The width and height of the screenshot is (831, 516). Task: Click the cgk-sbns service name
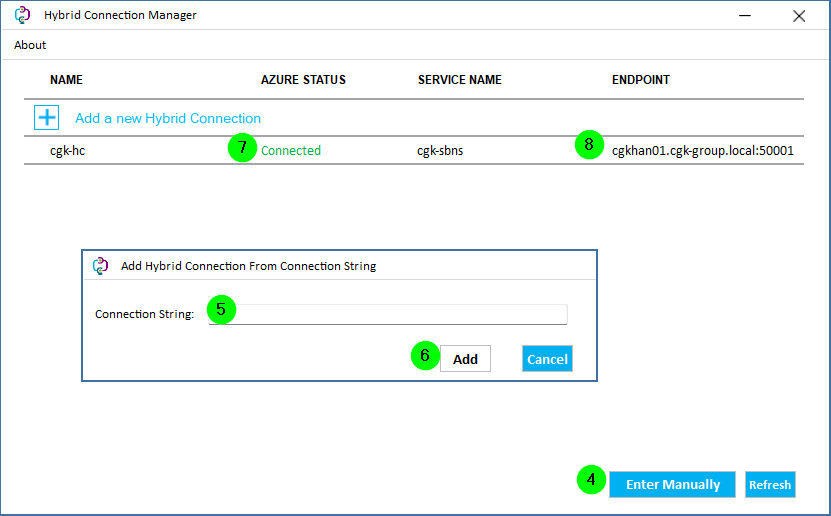coord(440,150)
